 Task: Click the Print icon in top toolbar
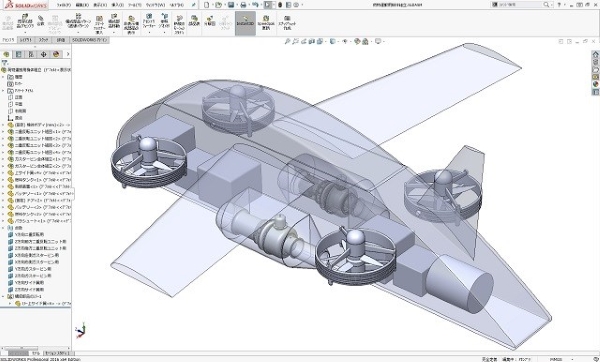tap(243, 5)
